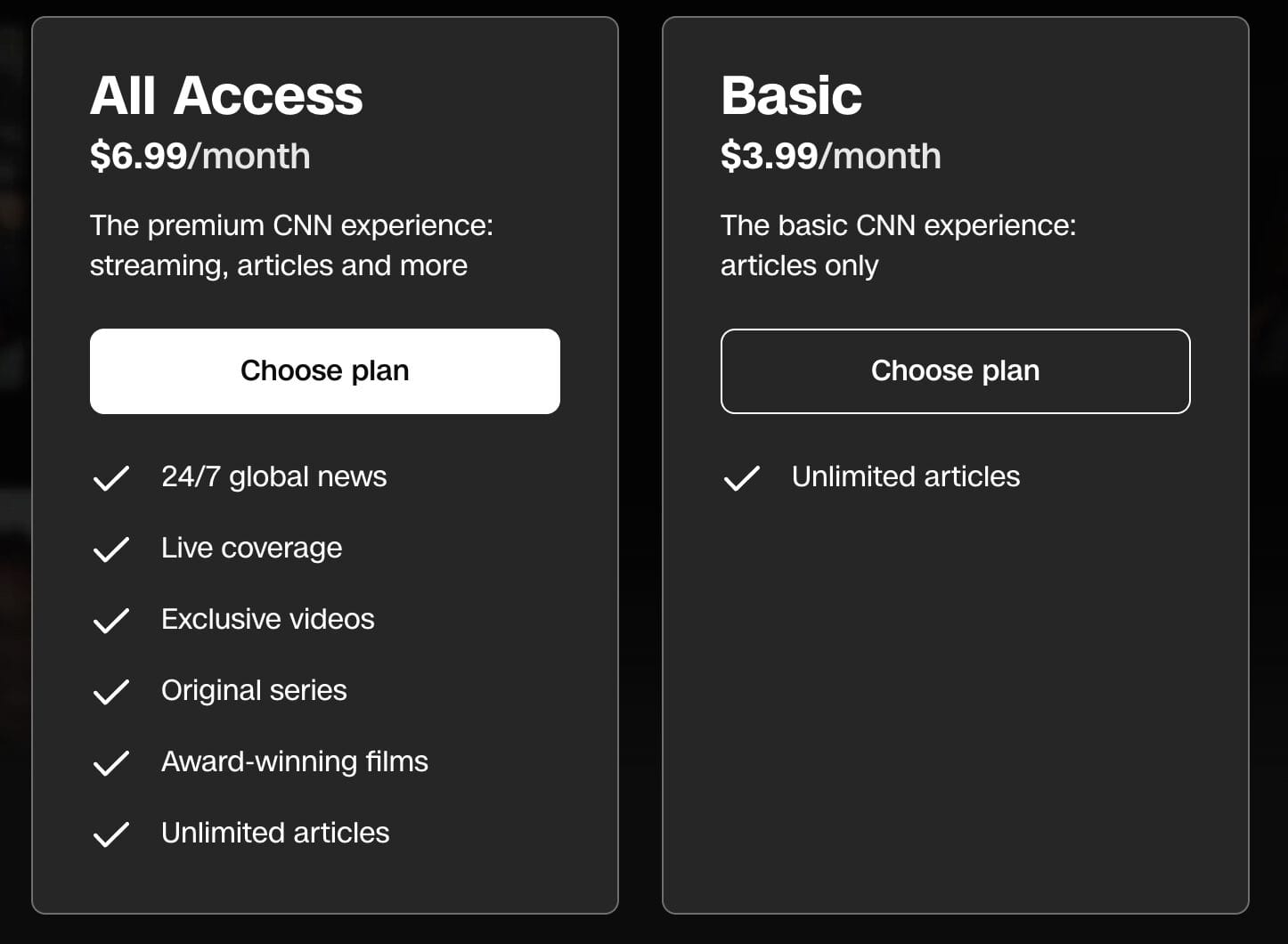Click the checkmark beside Award-winning films
The width and height of the screenshot is (1288, 944).
pos(110,763)
